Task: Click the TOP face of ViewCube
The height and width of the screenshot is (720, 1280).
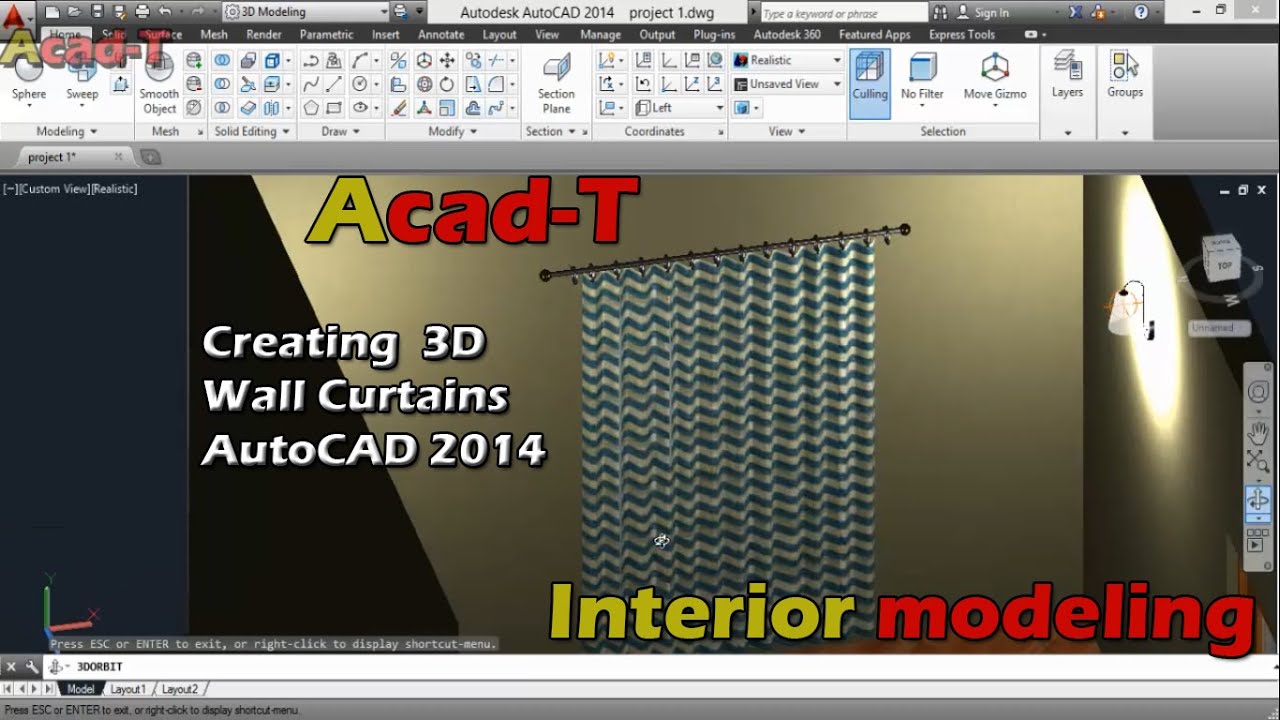Action: [x=1224, y=264]
